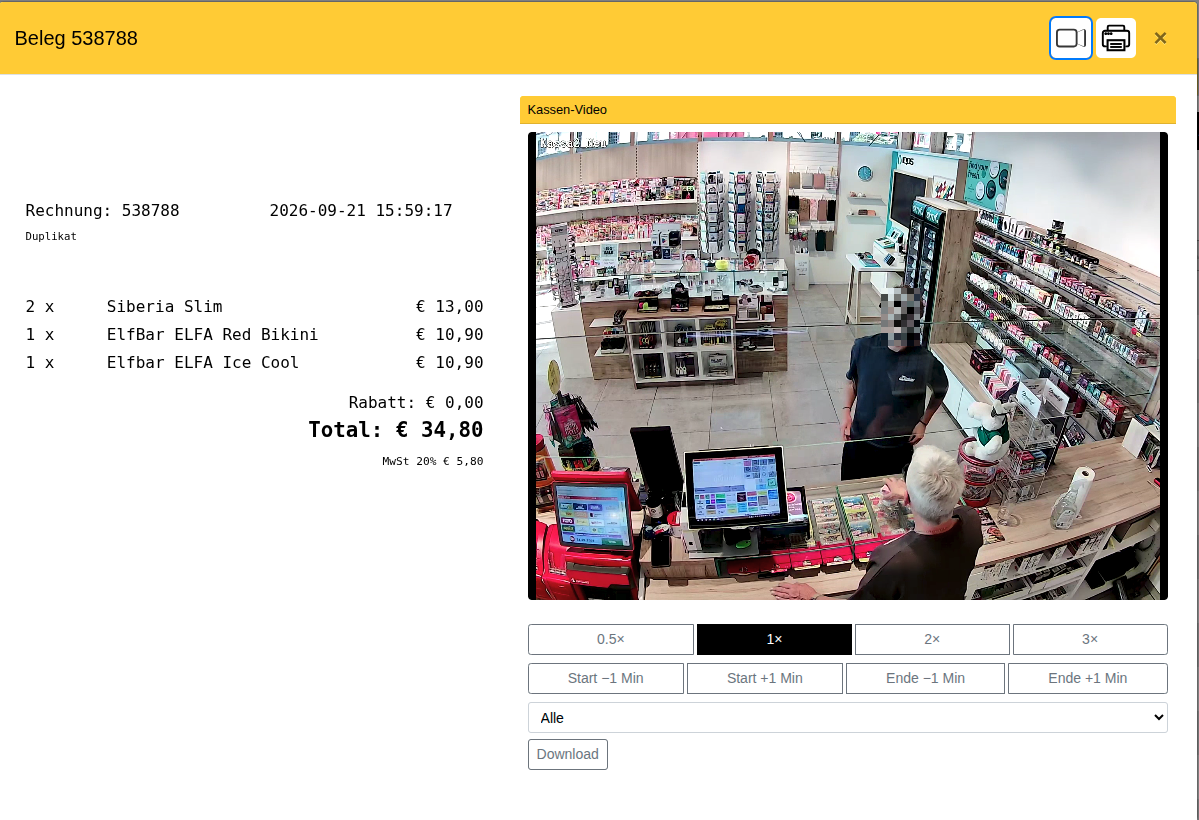The image size is (1199, 820).
Task: Download the cash register video
Action: [x=567, y=754]
